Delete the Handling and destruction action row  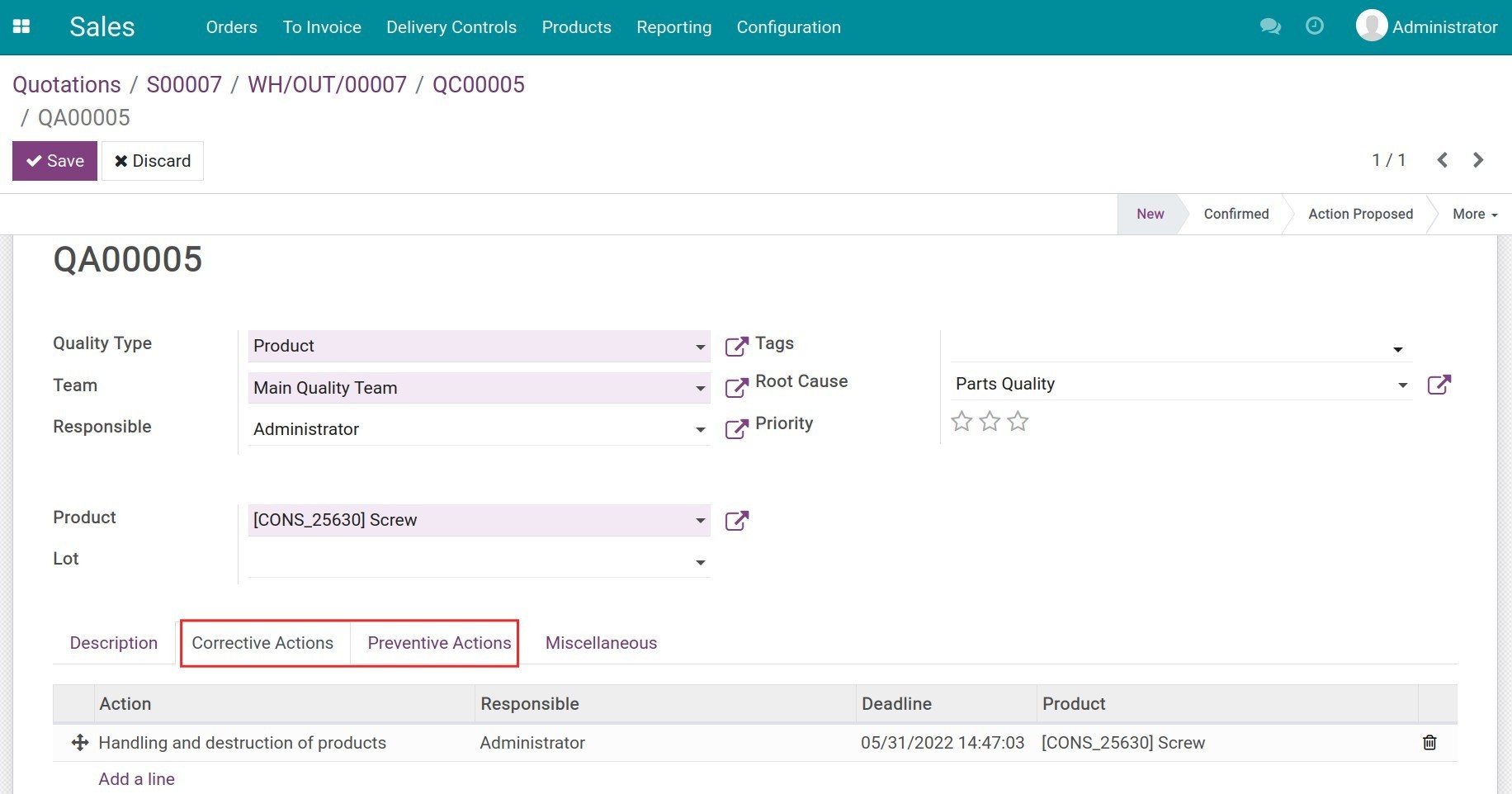click(x=1429, y=743)
